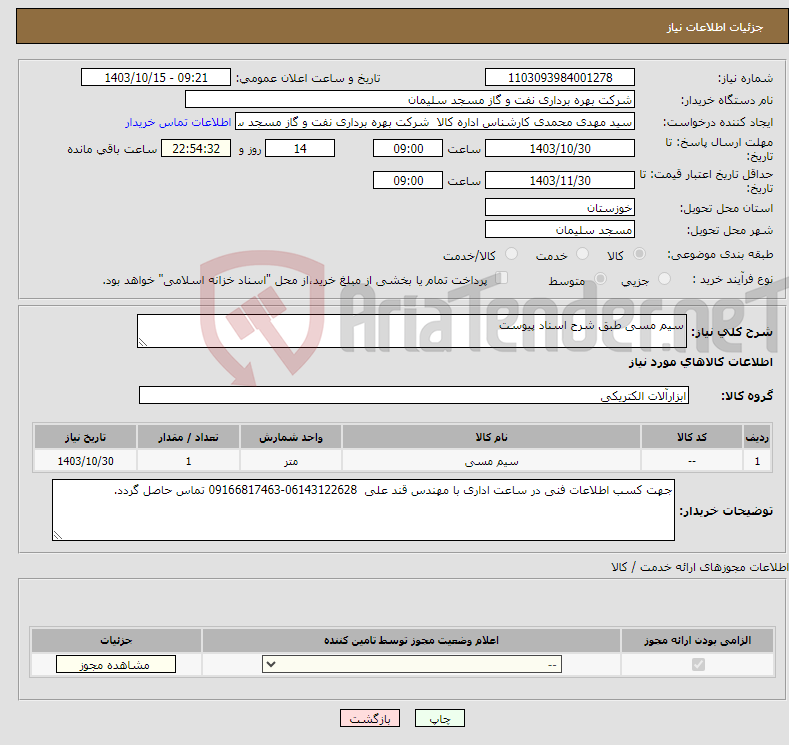Click the توضیحات خریدار text area

(363, 510)
